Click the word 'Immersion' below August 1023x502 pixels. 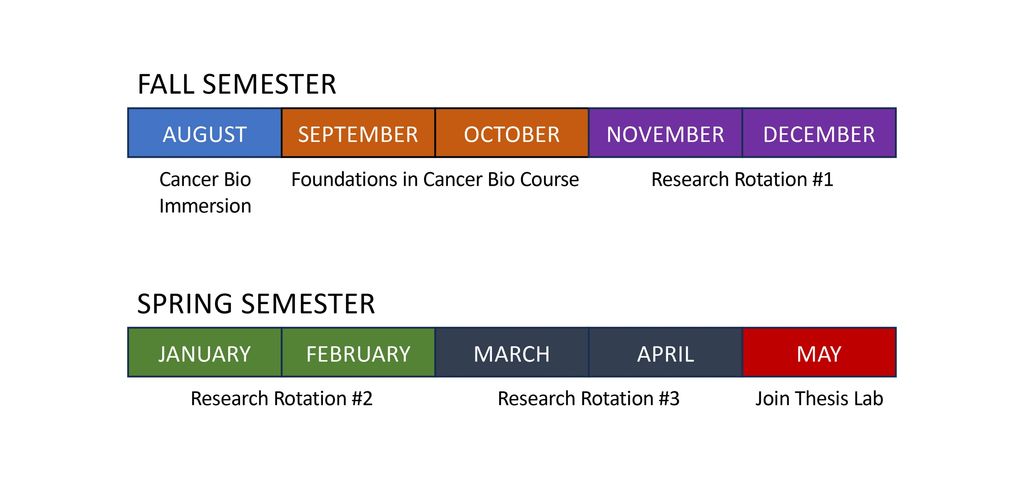(x=205, y=206)
